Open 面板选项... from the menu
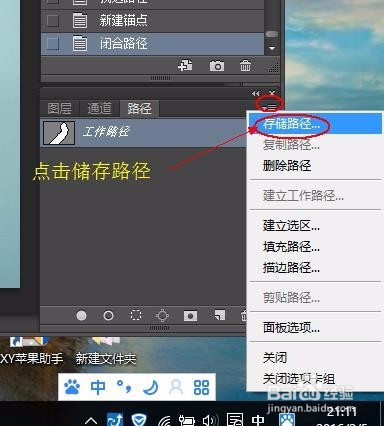384x426 pixels. (315, 328)
